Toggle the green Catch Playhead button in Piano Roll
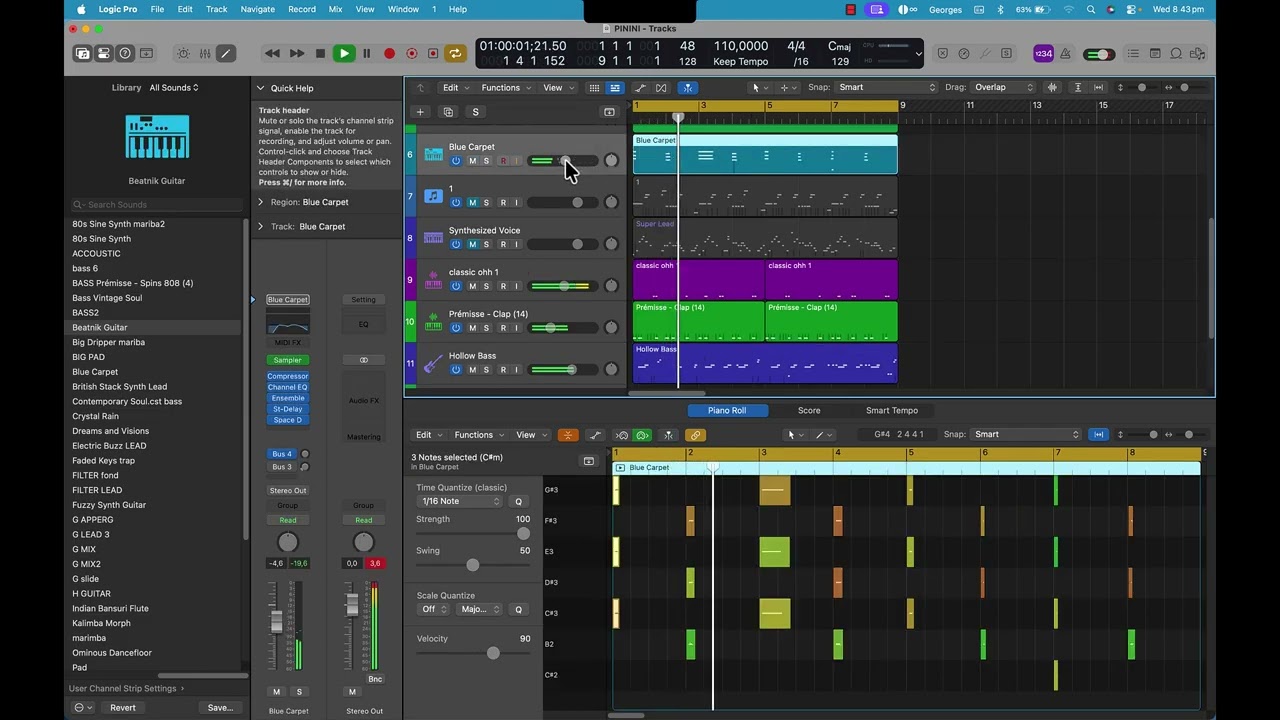The image size is (1280, 720). coord(642,435)
